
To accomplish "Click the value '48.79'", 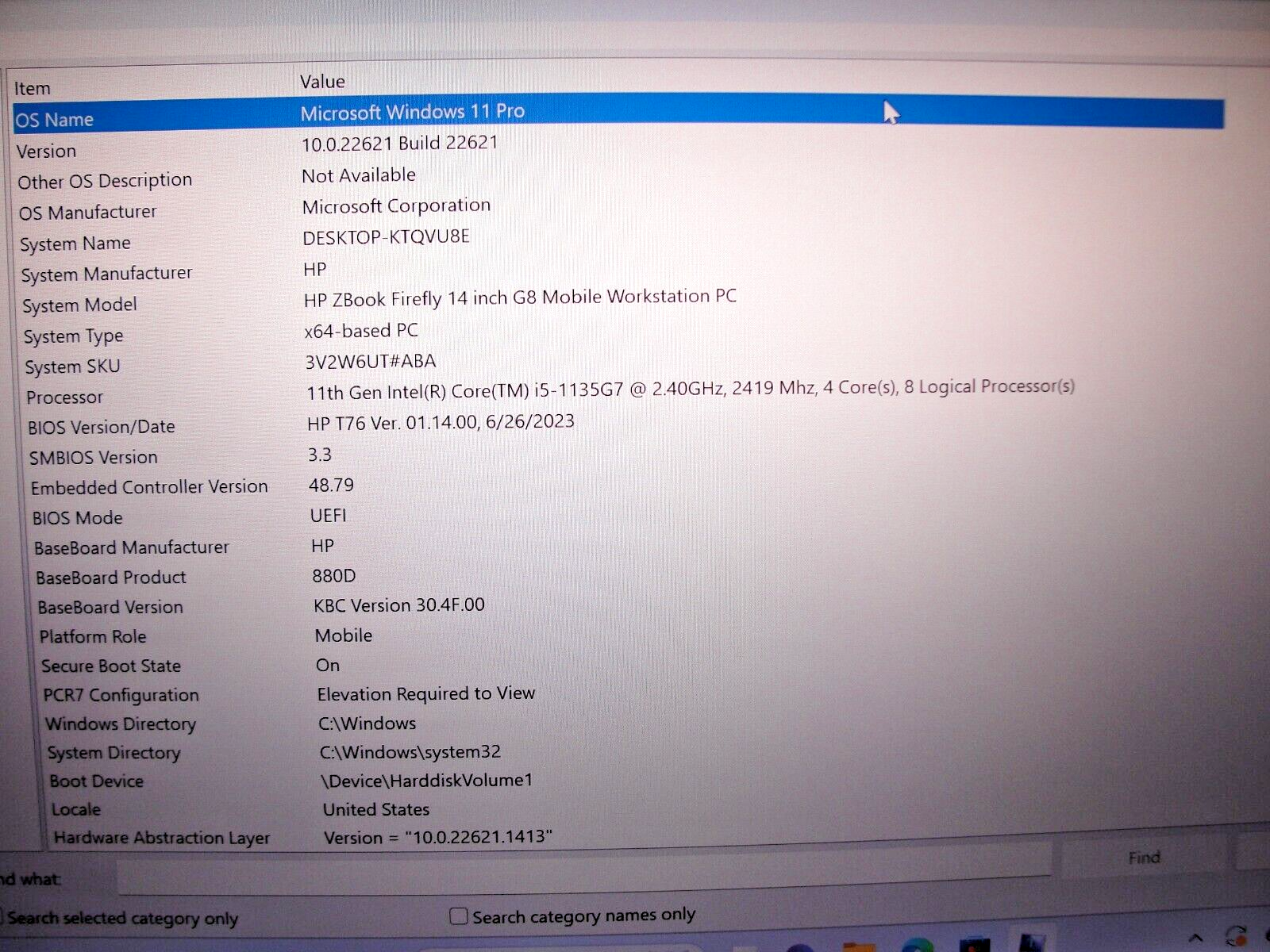I will pyautogui.click(x=331, y=485).
